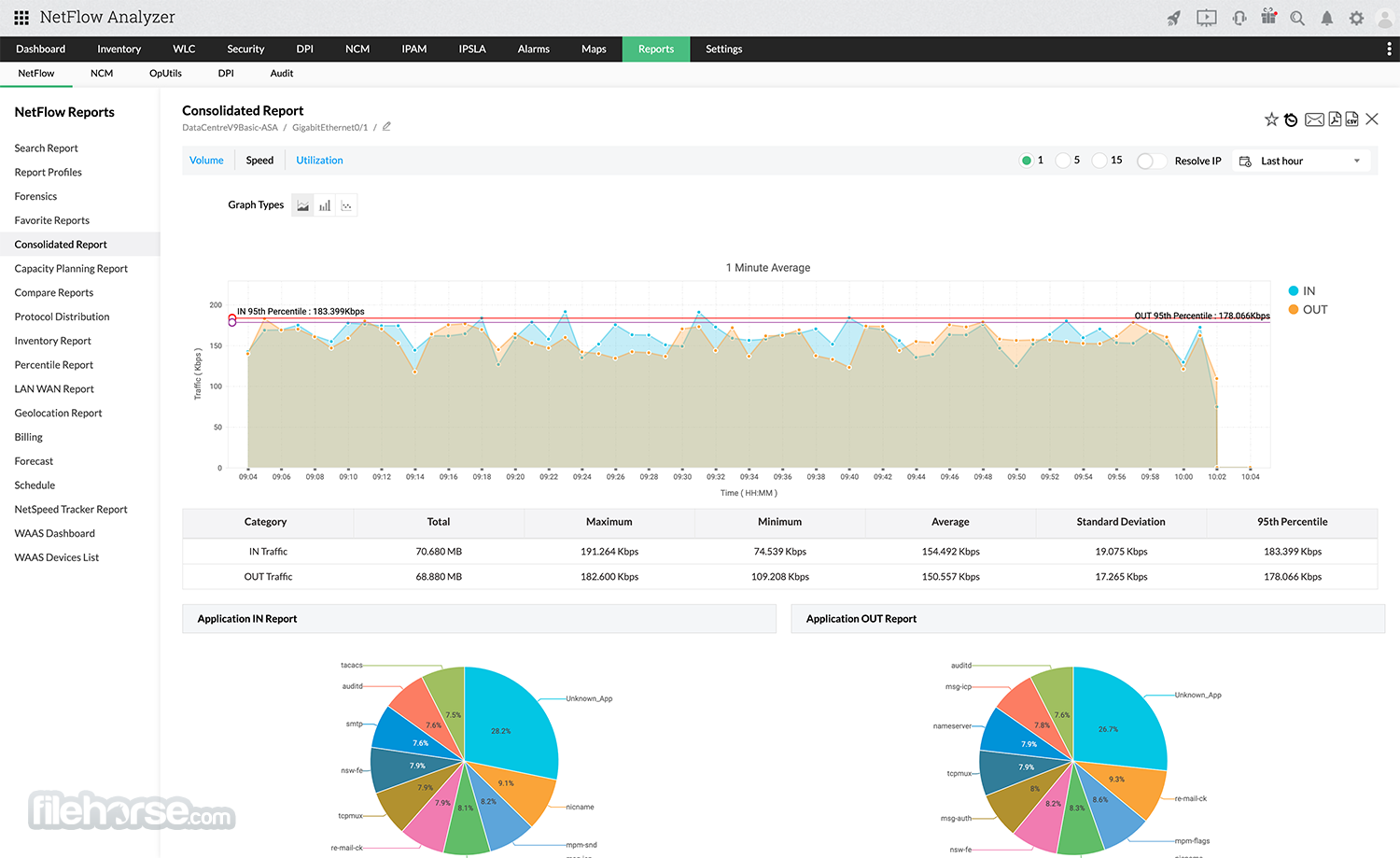Open Search Report in sidebar

47,148
